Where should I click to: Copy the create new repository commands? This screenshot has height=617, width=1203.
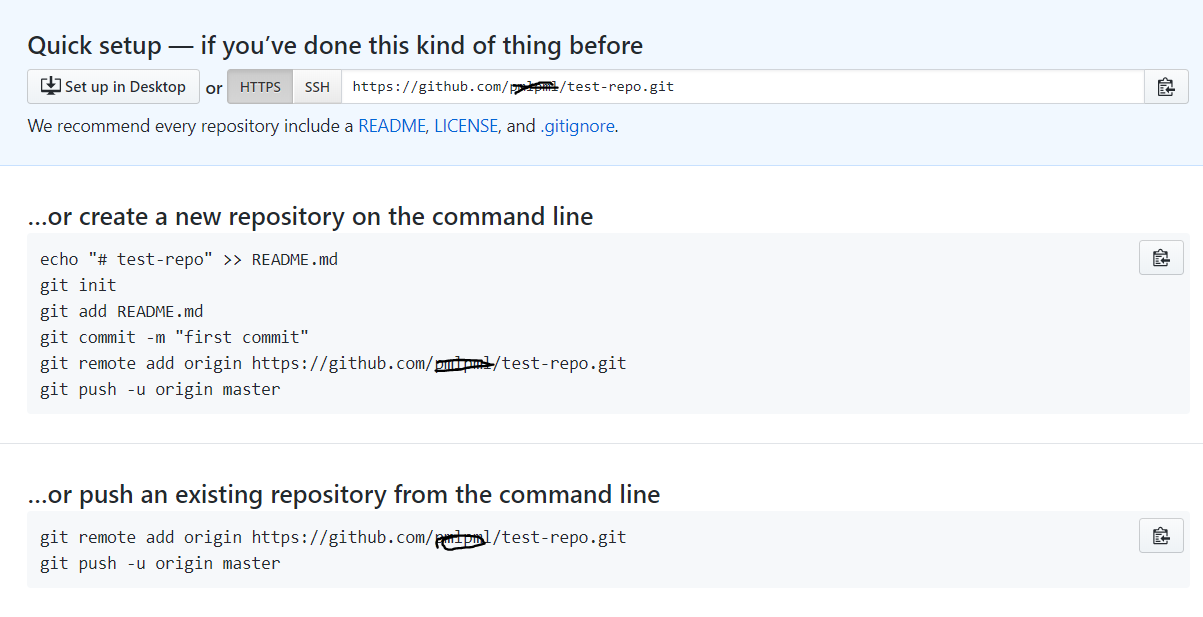click(x=1161, y=258)
